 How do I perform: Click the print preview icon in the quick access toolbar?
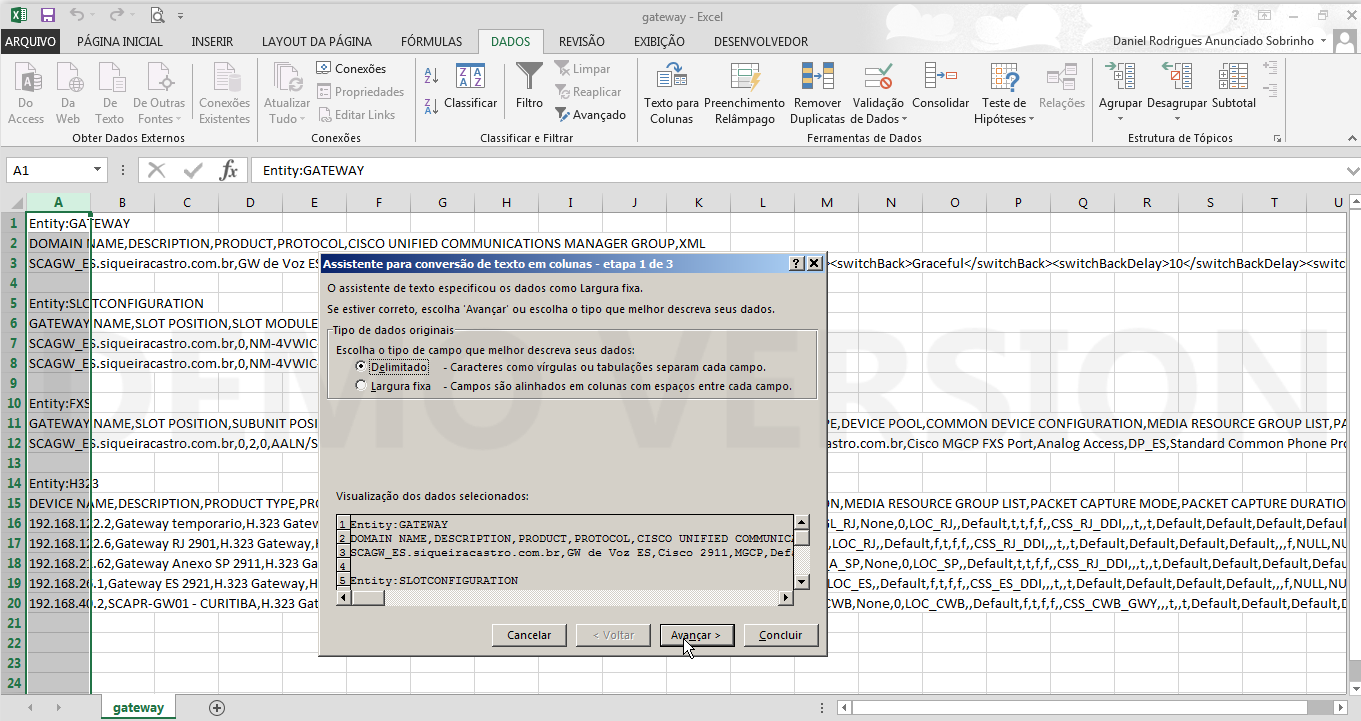tap(156, 15)
